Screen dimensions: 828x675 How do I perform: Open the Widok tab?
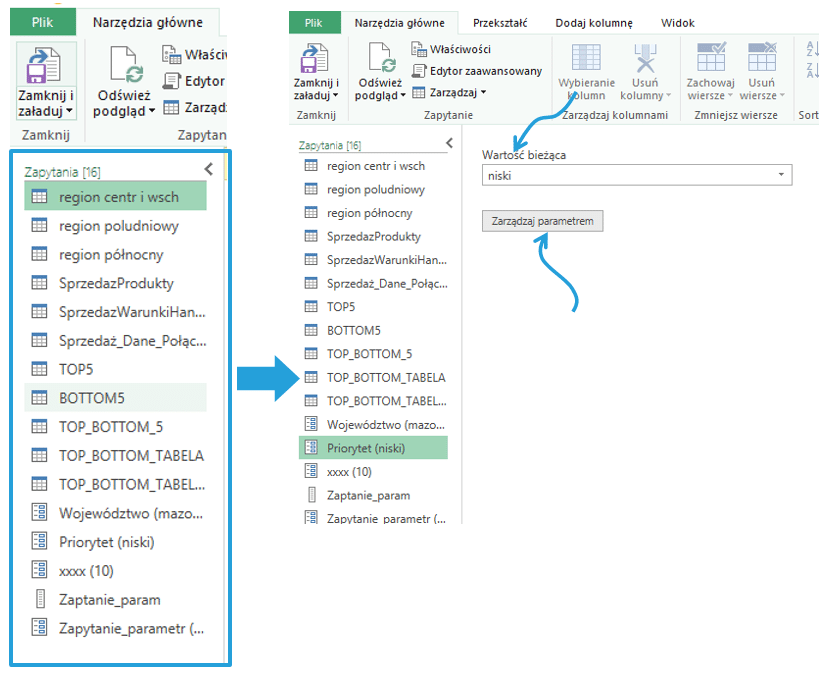[678, 22]
